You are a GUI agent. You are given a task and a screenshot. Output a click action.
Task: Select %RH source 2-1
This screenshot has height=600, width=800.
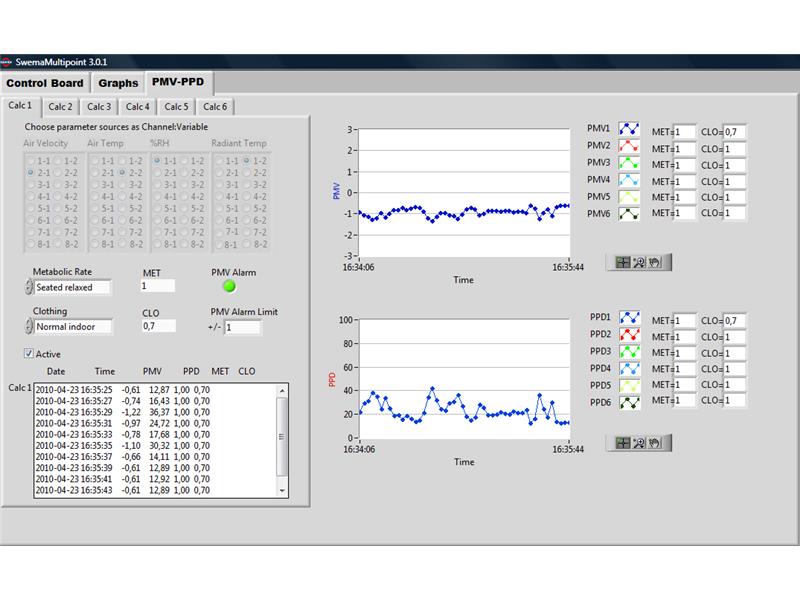[x=157, y=172]
